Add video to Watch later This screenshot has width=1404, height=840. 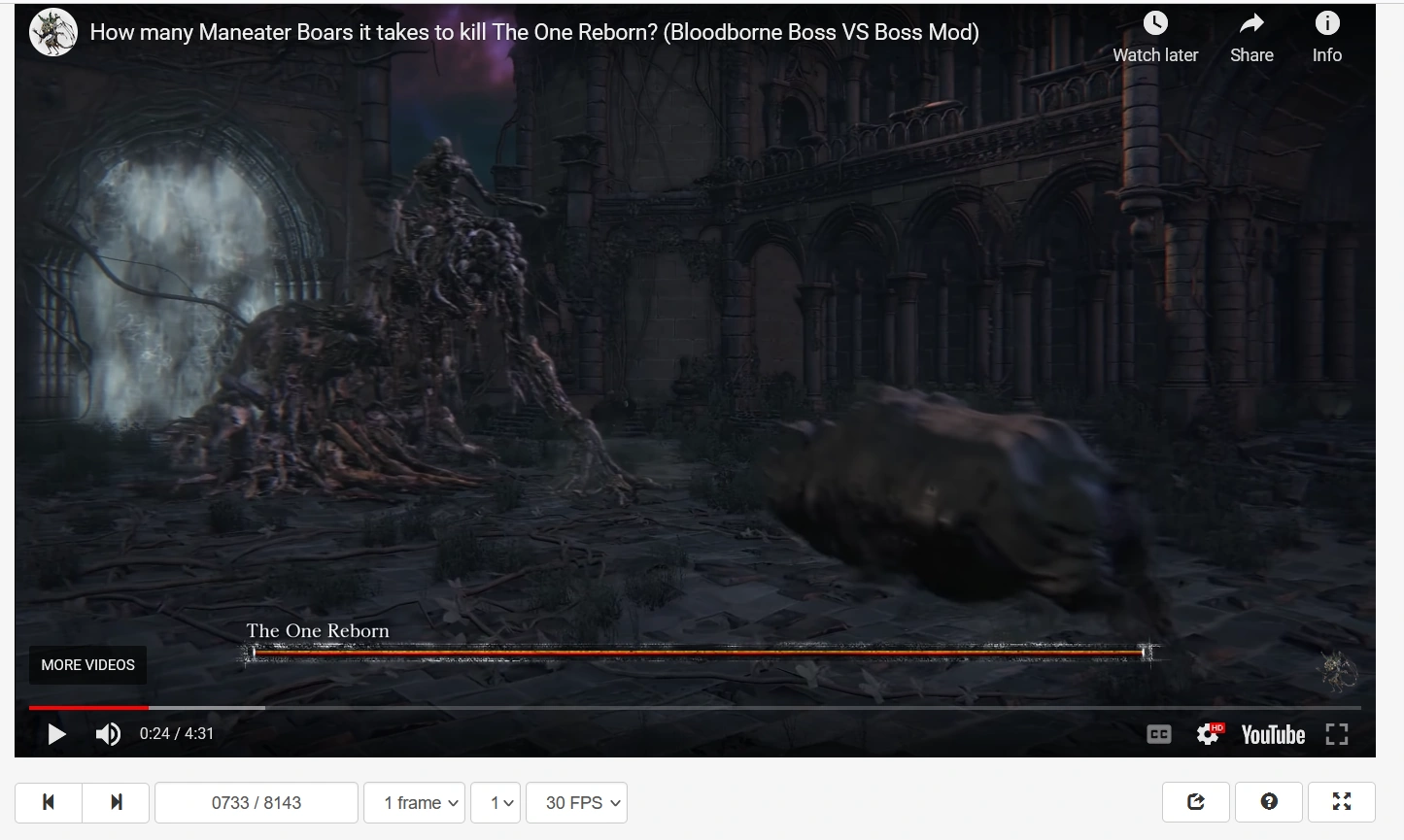tap(1155, 38)
